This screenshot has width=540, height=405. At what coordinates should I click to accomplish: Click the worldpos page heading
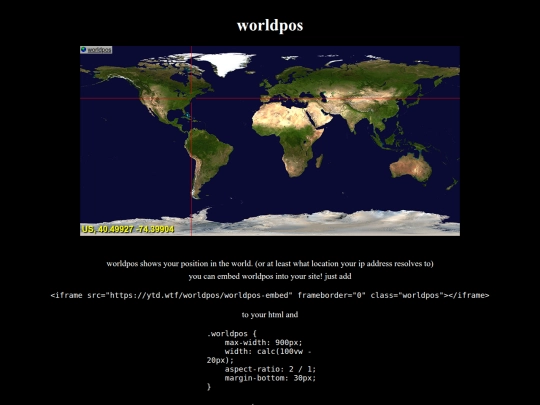point(270,26)
